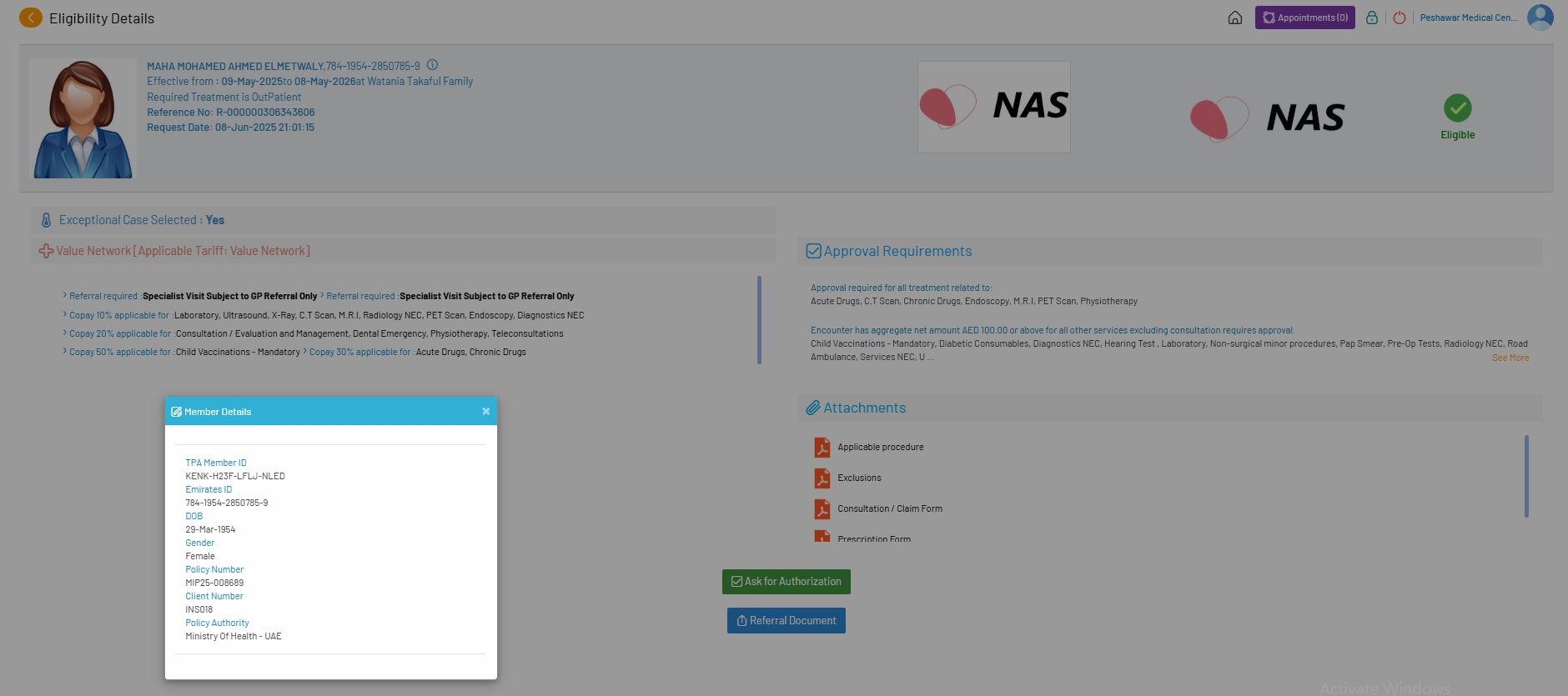Screen dimensions: 1568x696
Task: Click the Approval Requirements heading
Action: (x=897, y=251)
